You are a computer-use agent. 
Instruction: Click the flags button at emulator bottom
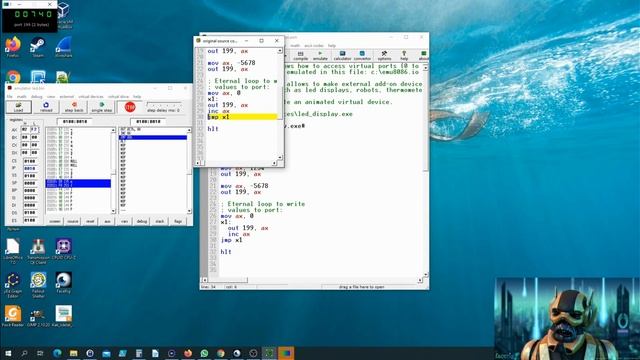[178, 221]
